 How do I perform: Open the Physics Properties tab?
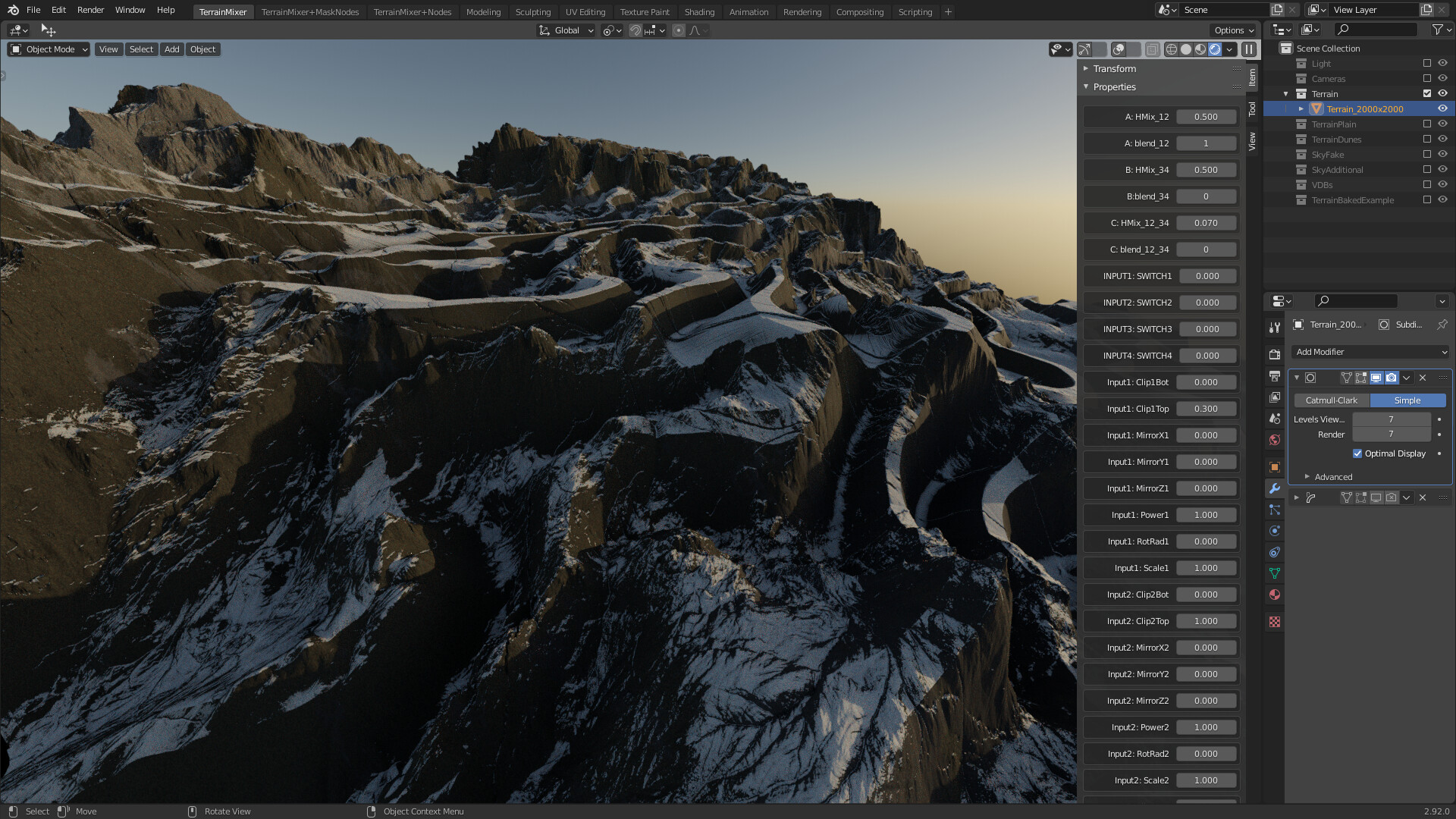1274,531
